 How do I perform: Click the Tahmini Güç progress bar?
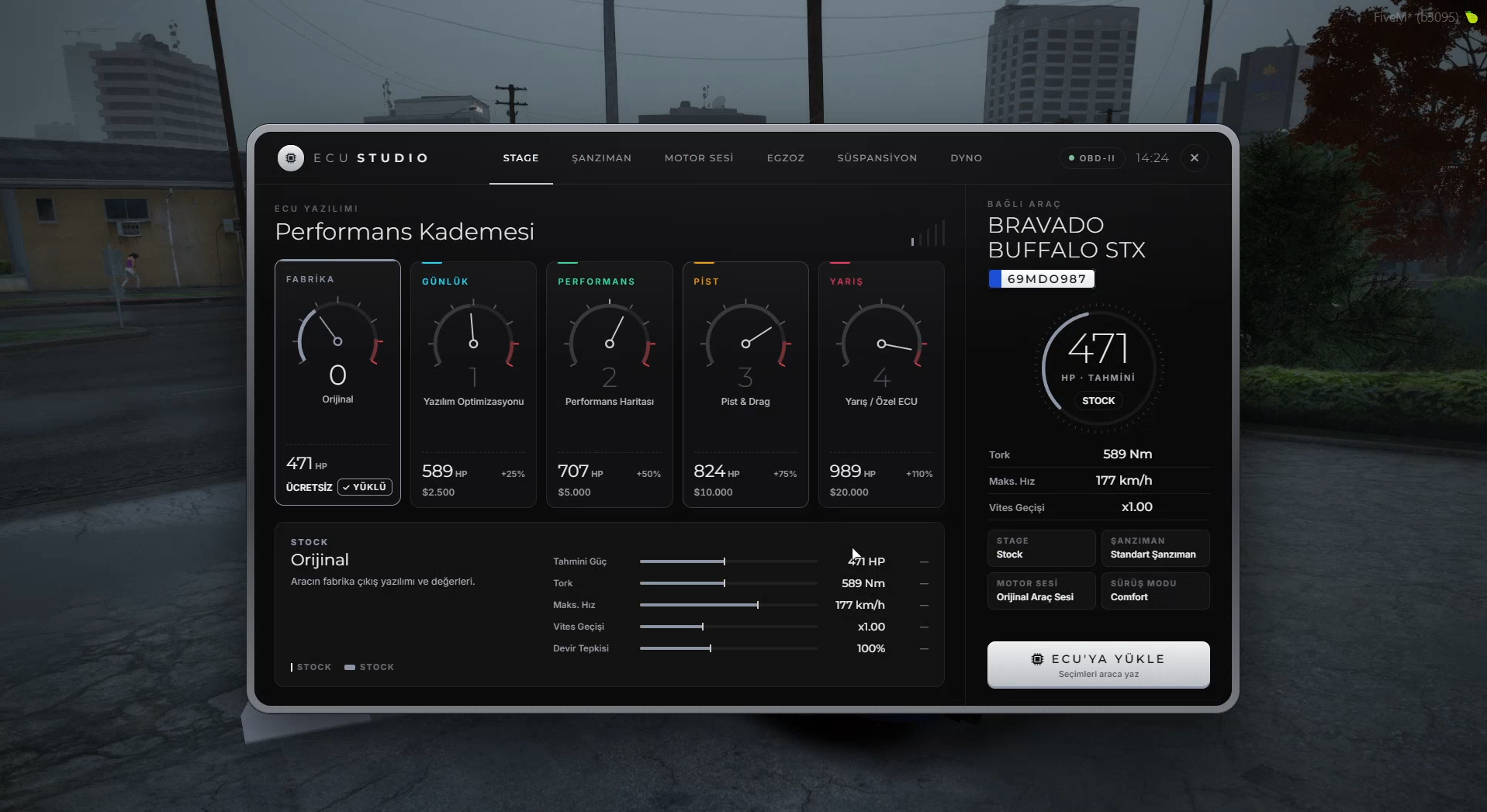pyautogui.click(x=728, y=561)
